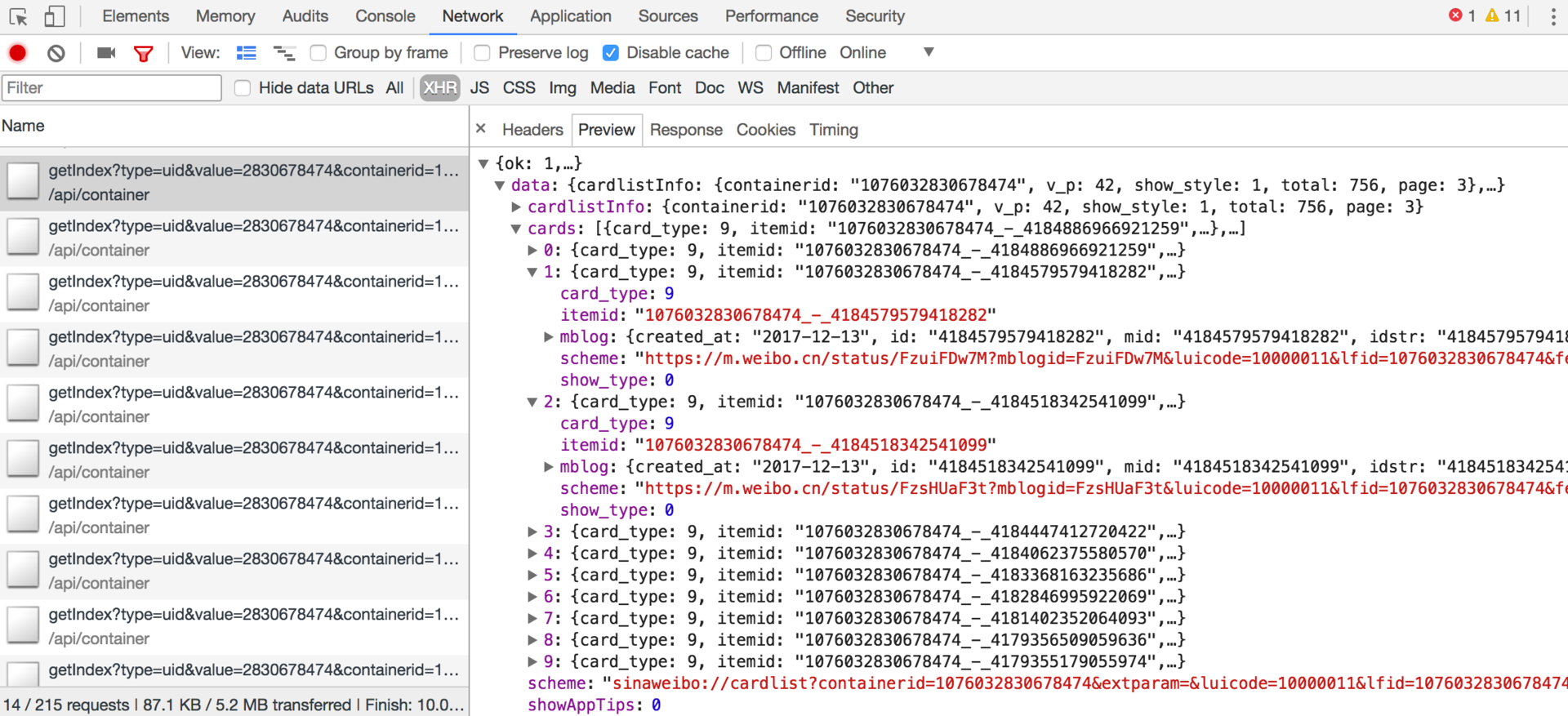The height and width of the screenshot is (716, 1568).
Task: Toggle the device toolbar icon
Action: 54,16
